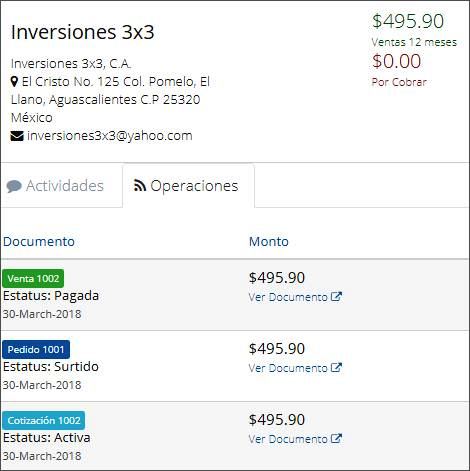Click the Ventas 12 meses total amount
470x471 pixels.
408,21
